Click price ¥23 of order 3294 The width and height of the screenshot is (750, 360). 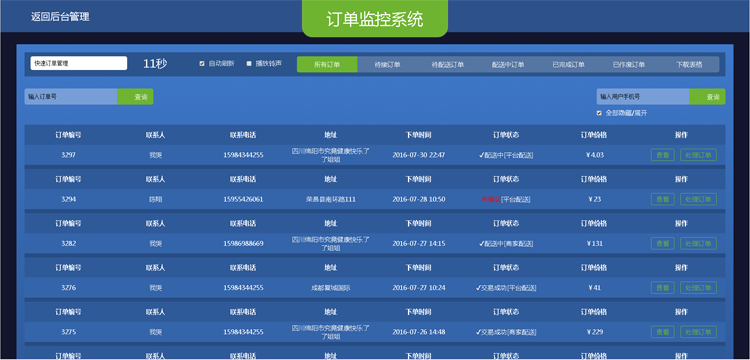[x=595, y=199]
